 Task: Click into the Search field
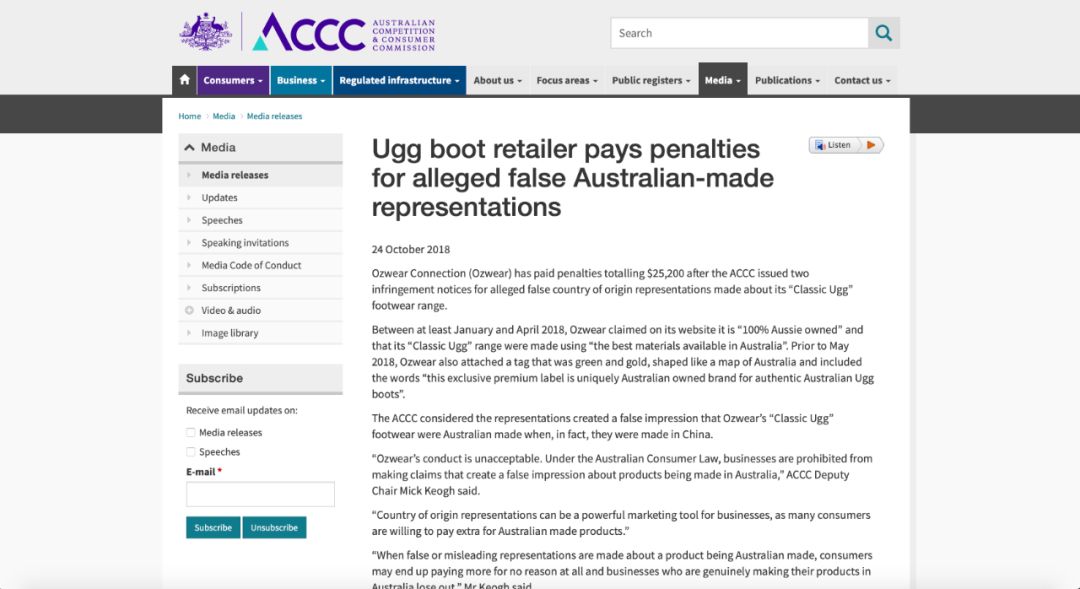point(739,33)
